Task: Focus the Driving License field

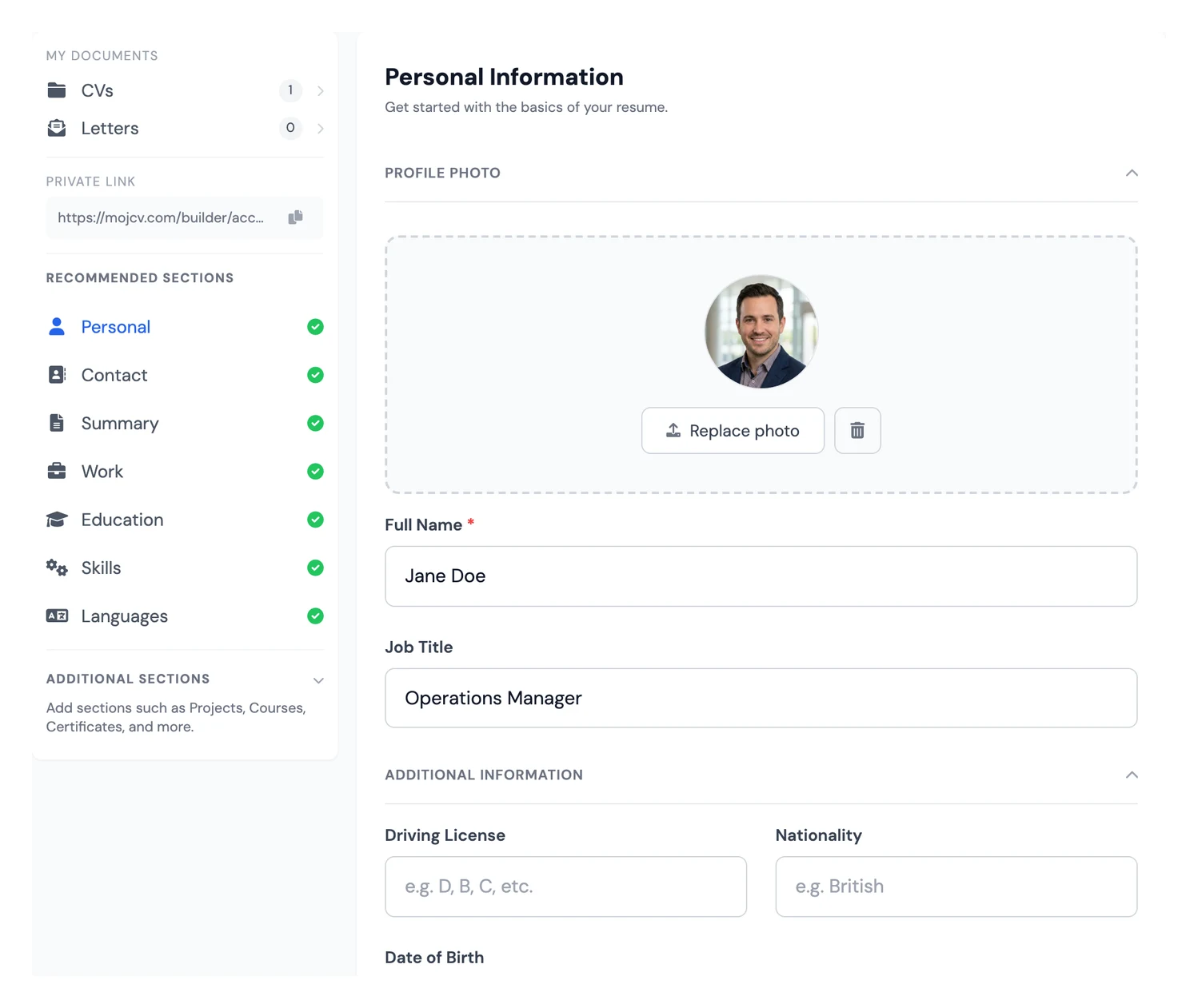Action: pos(566,886)
